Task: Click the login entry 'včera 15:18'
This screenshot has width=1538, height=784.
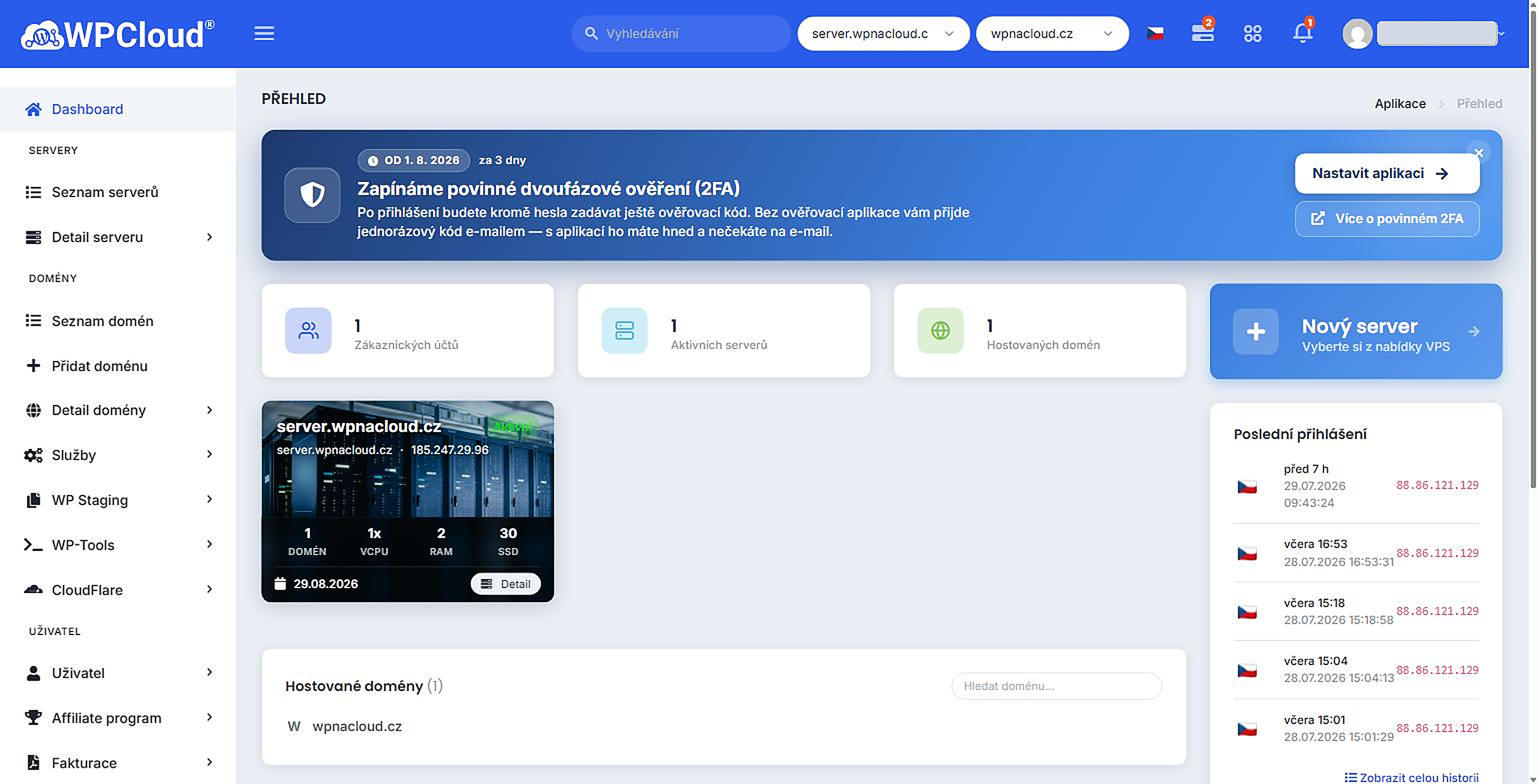Action: [1356, 611]
